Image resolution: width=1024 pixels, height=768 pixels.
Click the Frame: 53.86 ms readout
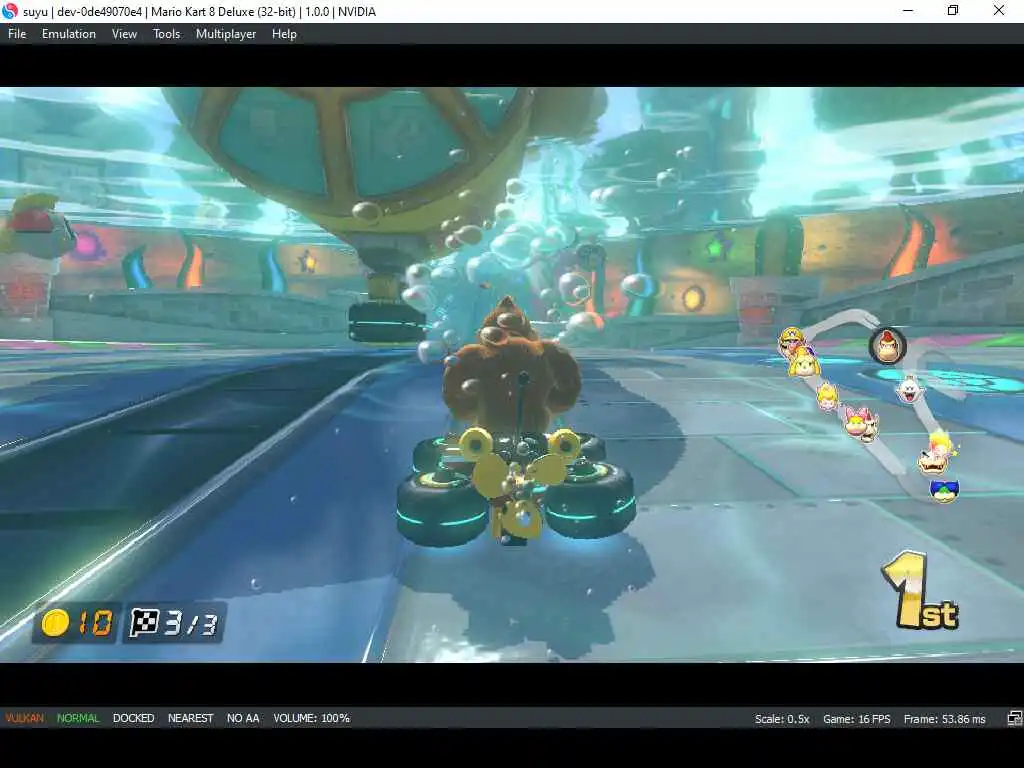tap(944, 719)
